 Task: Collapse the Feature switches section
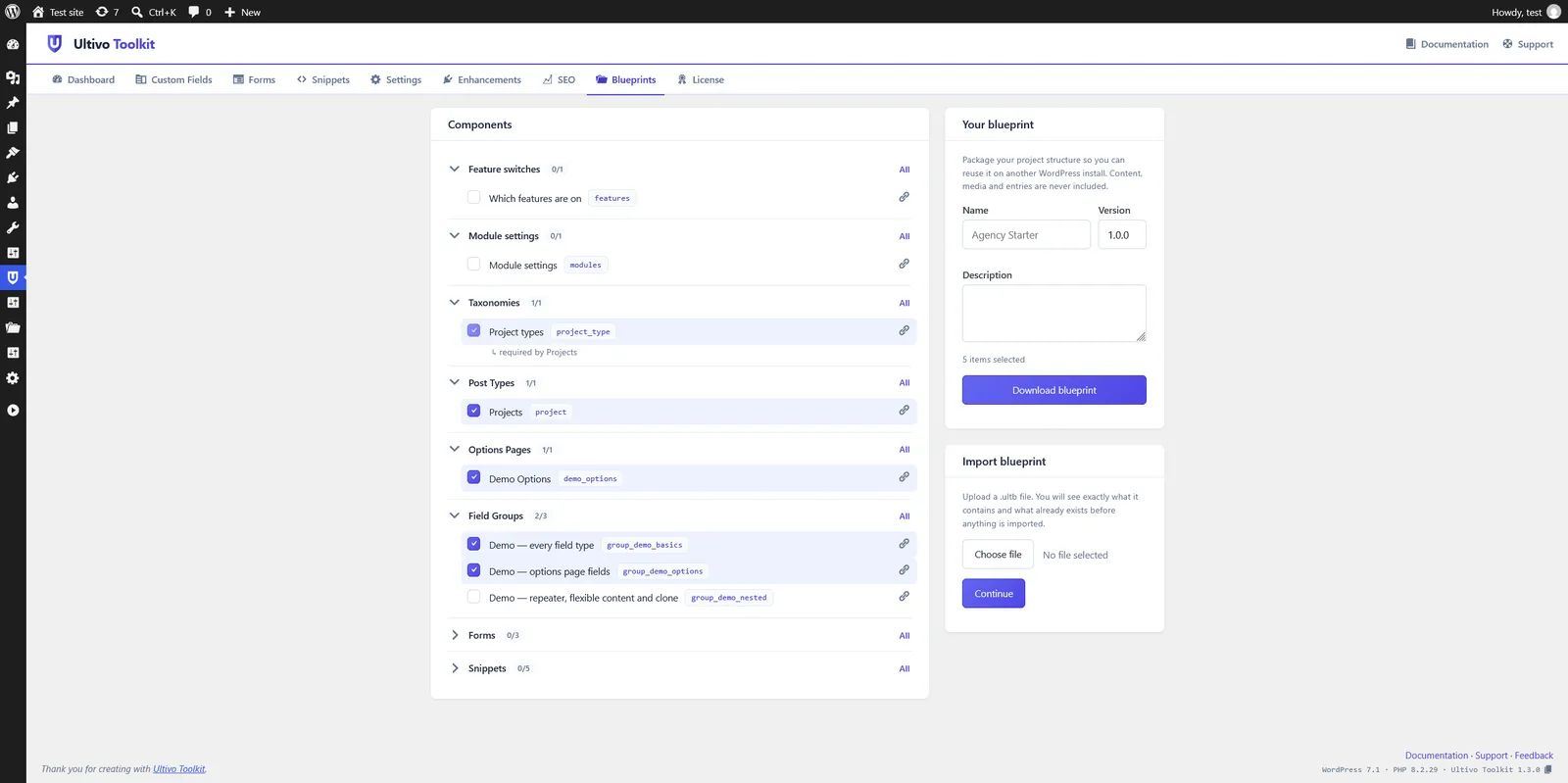(x=455, y=169)
